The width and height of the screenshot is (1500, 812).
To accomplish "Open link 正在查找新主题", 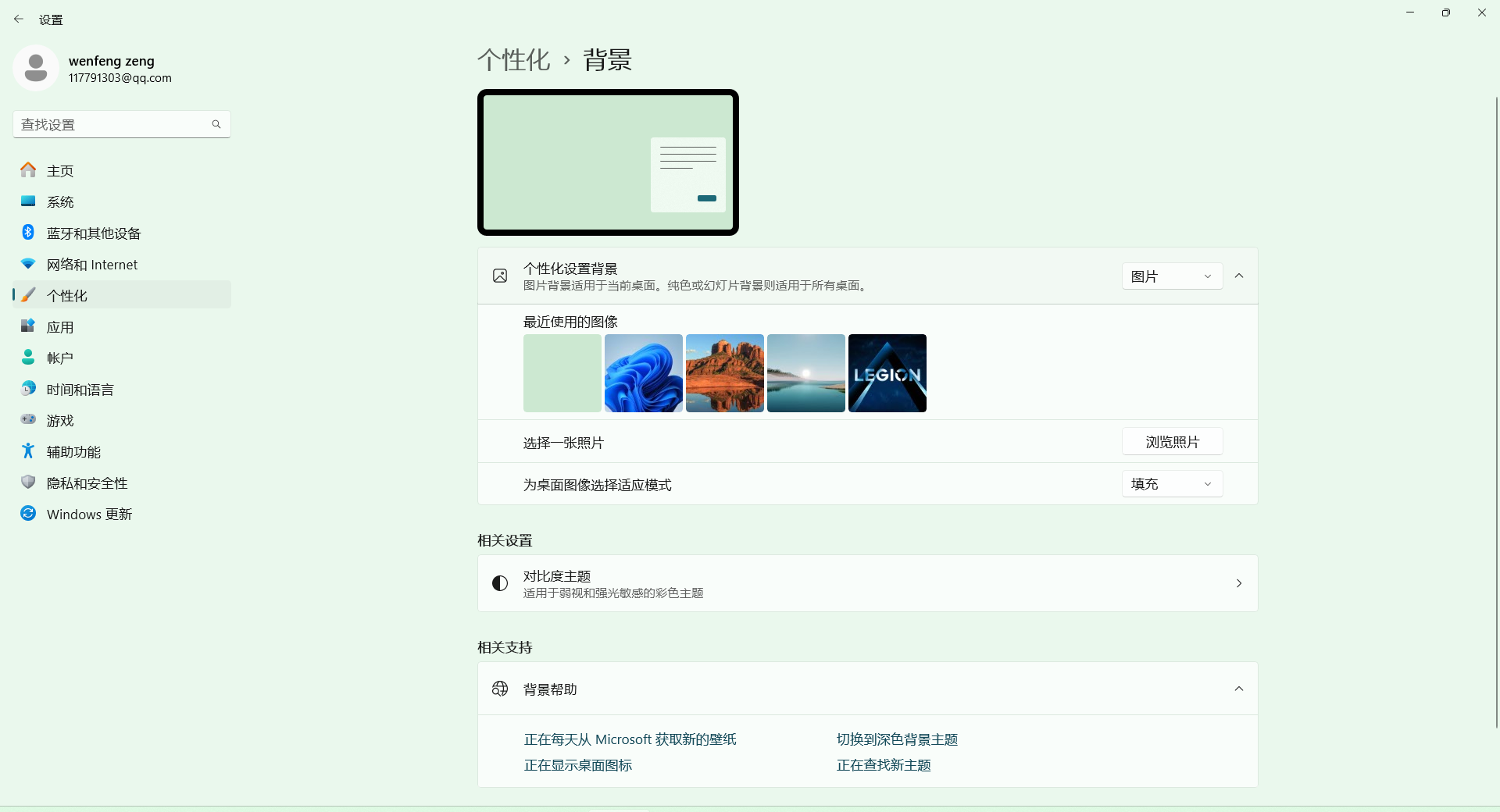I will [x=884, y=765].
